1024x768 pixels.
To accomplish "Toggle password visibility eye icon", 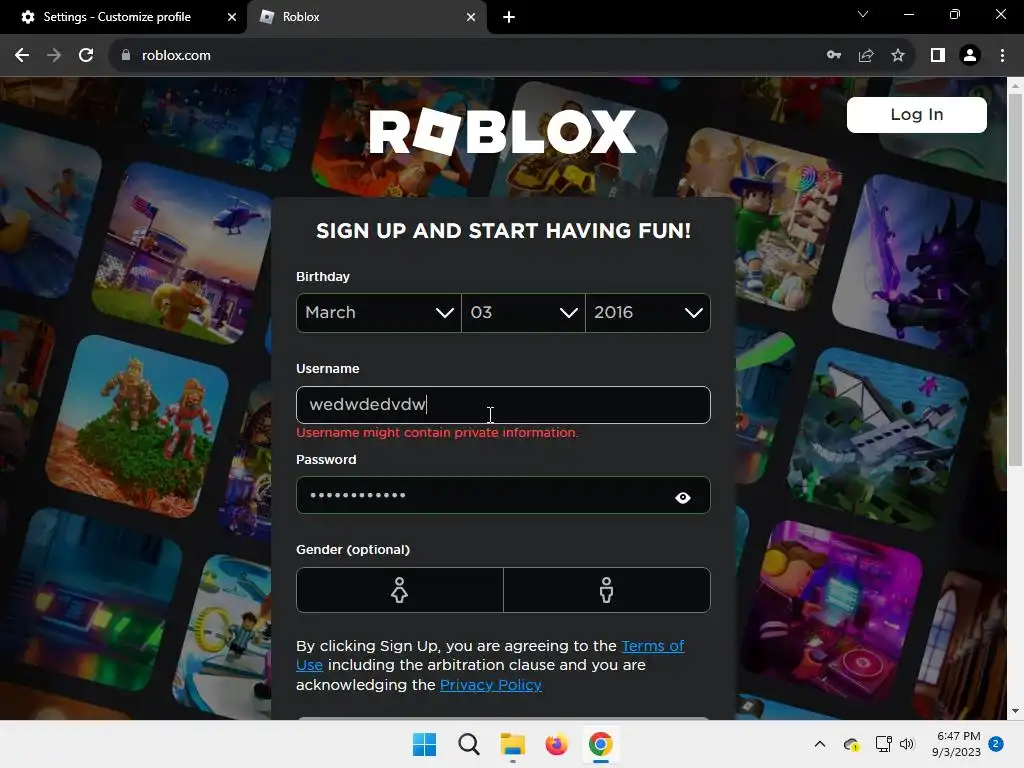I will click(x=682, y=498).
